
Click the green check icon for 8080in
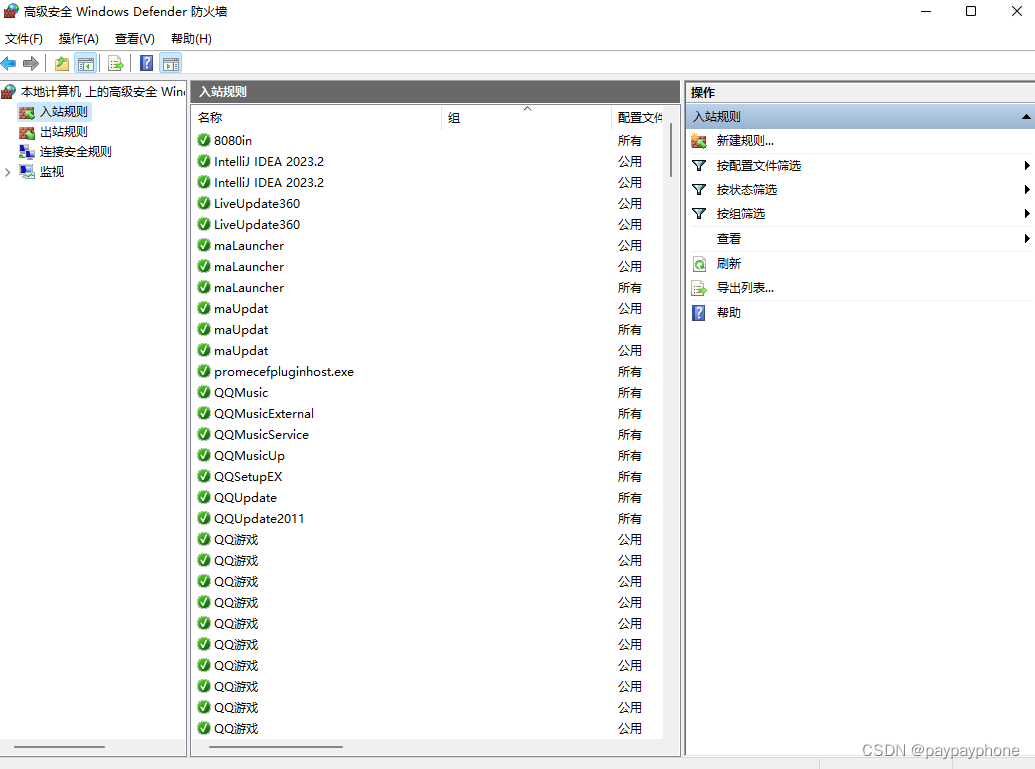(x=204, y=140)
